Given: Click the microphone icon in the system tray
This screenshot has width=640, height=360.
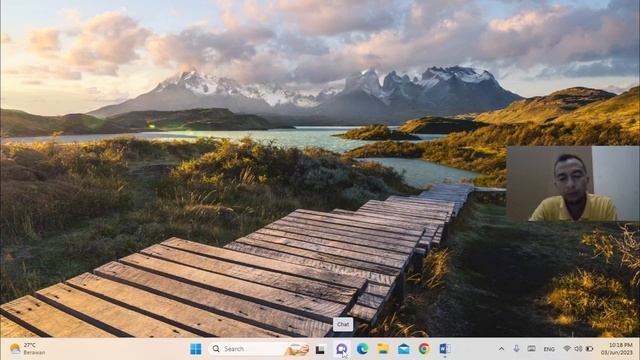Looking at the screenshot, I should pyautogui.click(x=516, y=349).
